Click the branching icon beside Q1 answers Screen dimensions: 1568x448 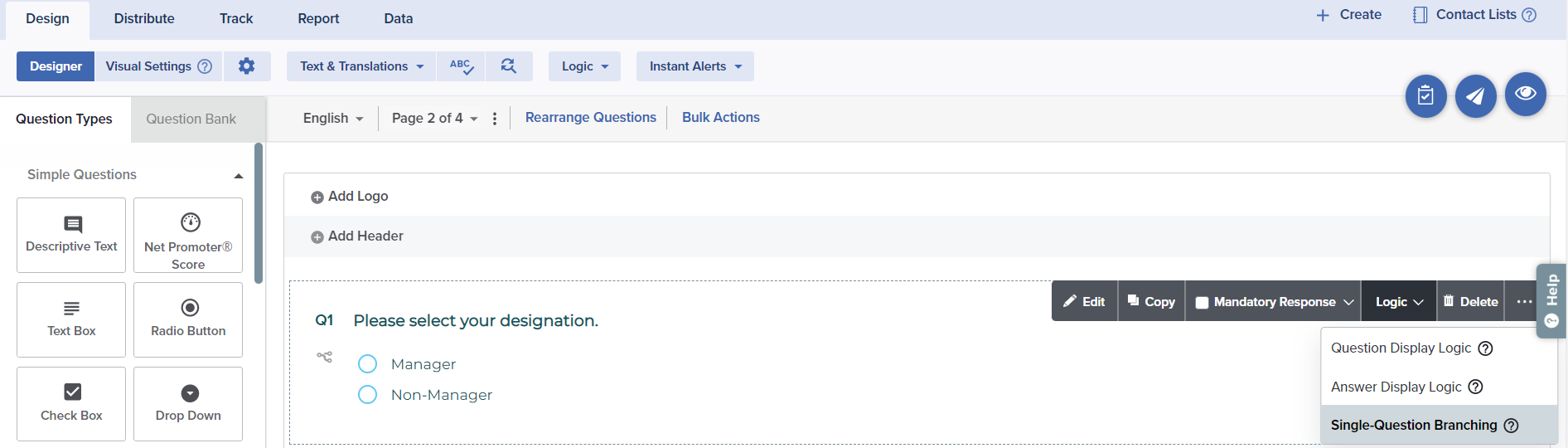click(324, 357)
